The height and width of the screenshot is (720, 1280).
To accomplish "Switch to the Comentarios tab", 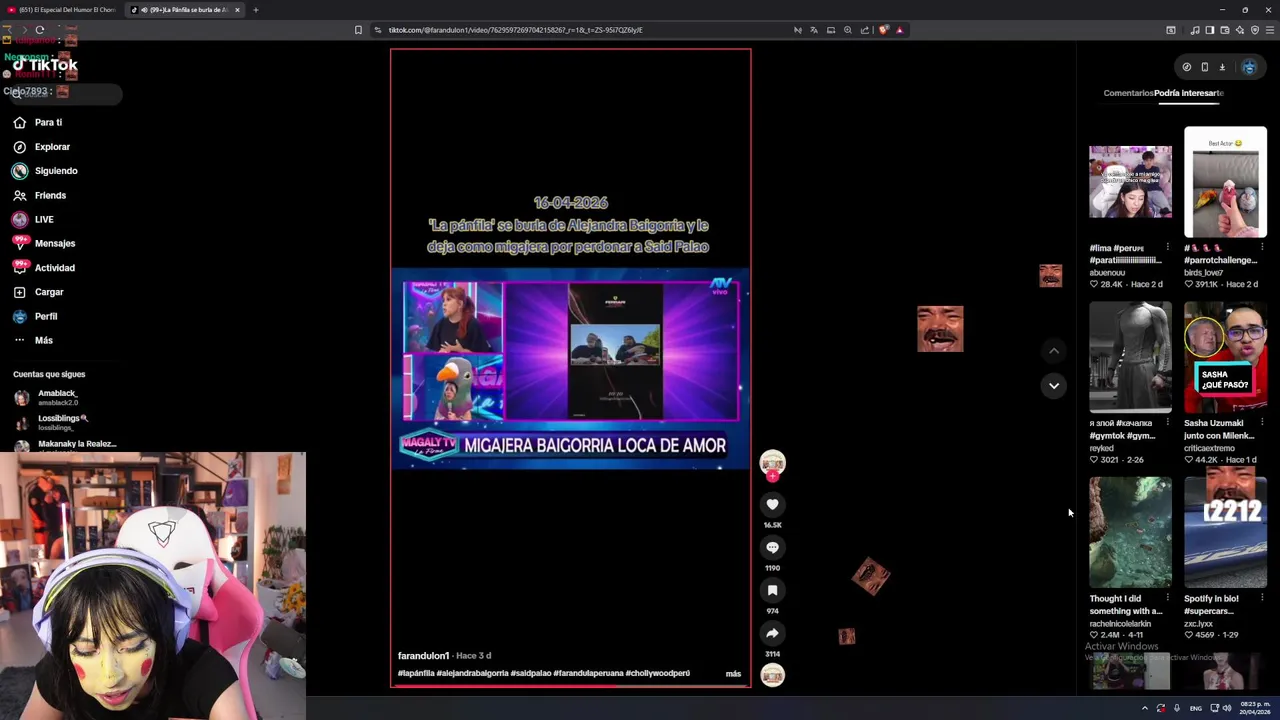I will 1128,93.
